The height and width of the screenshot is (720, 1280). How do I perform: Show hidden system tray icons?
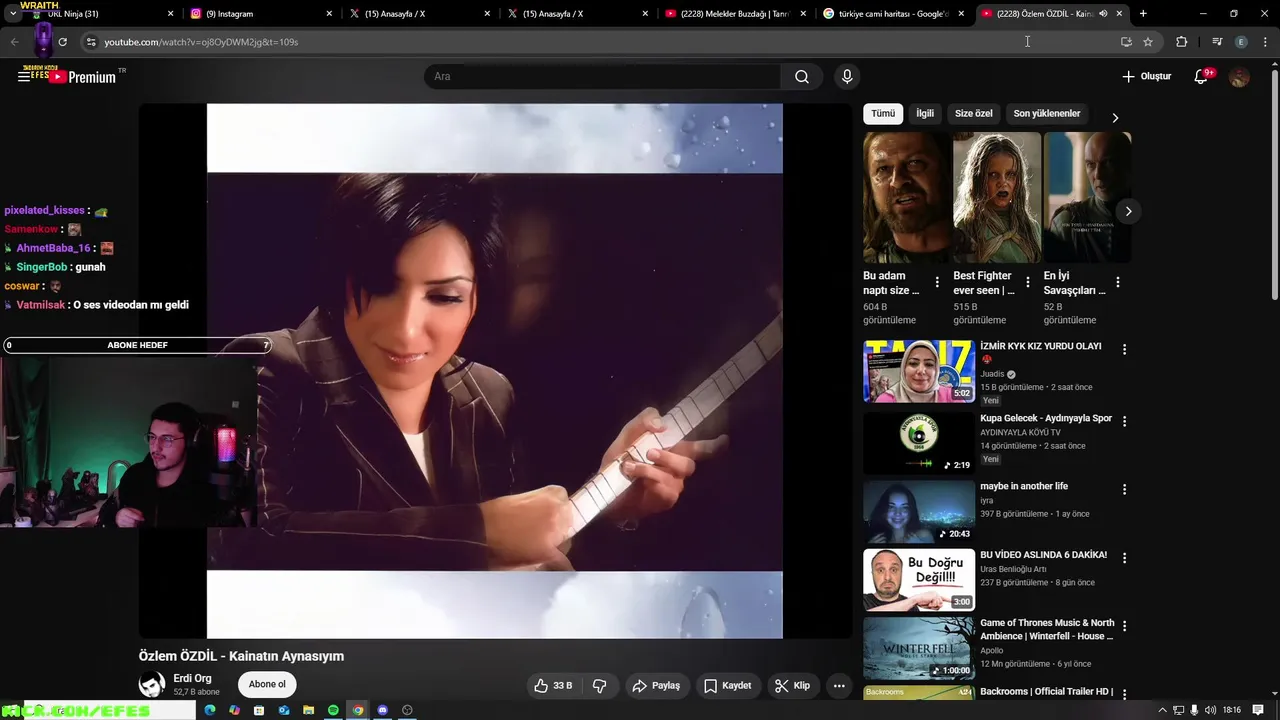coord(1162,710)
